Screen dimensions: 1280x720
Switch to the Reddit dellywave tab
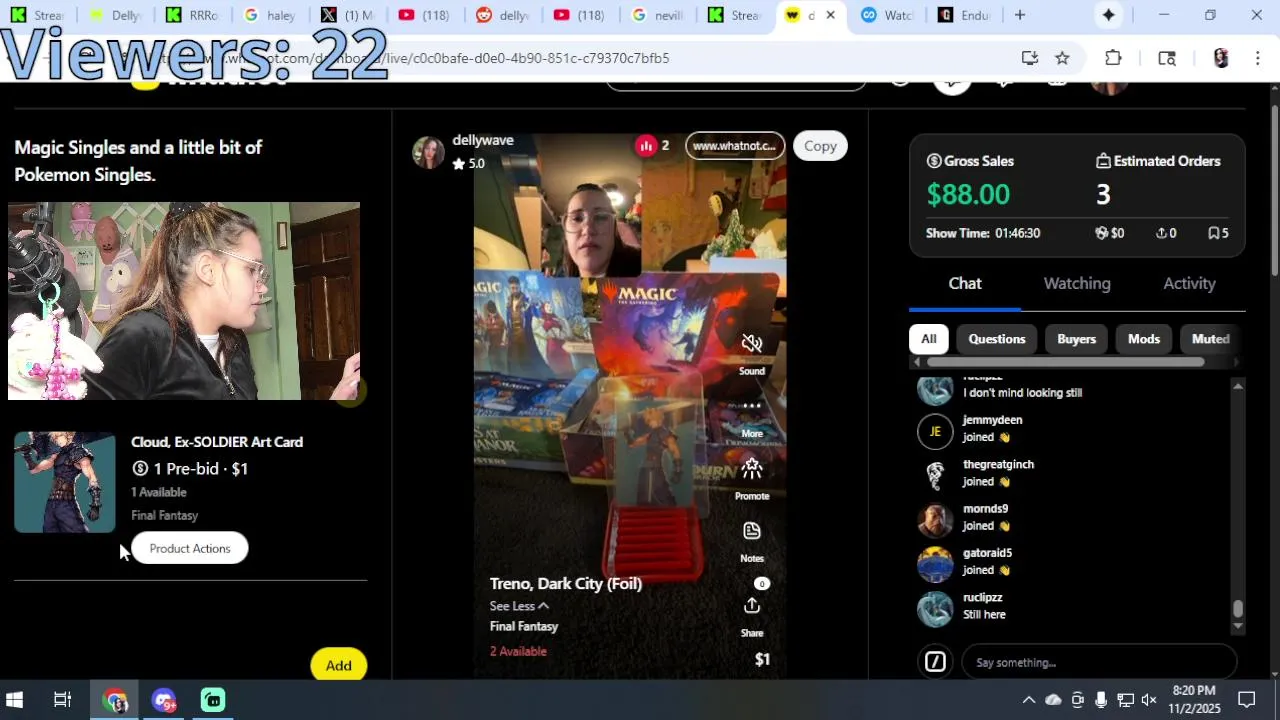(x=504, y=15)
